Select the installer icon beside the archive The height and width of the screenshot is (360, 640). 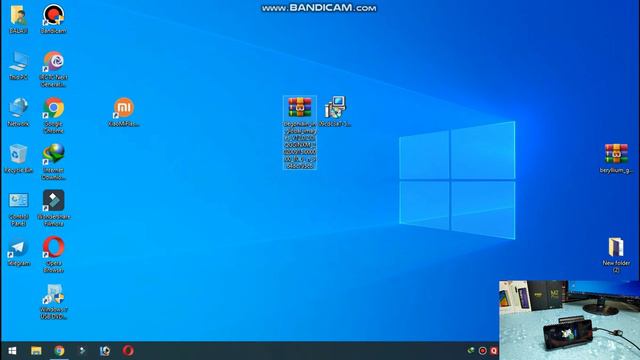coord(335,111)
